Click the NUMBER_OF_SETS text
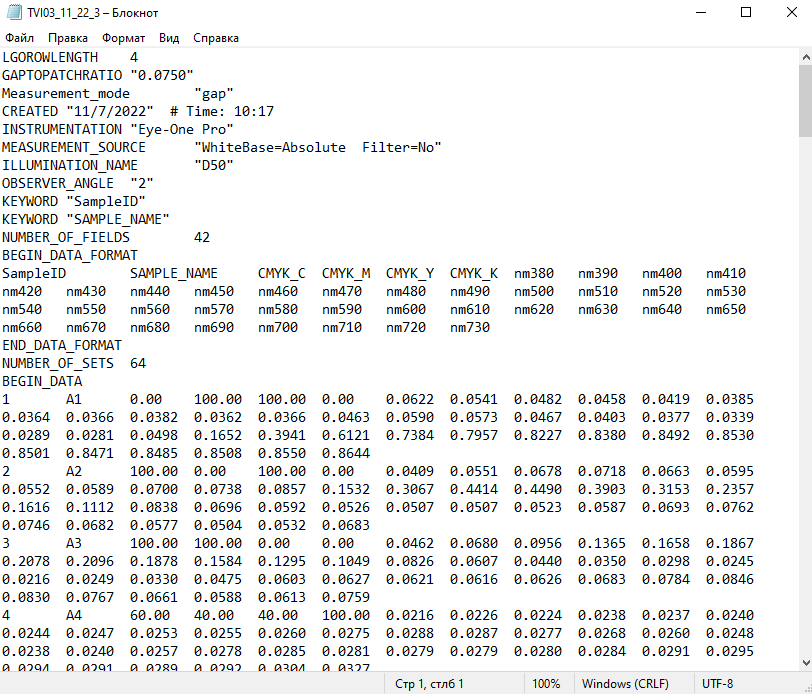The height and width of the screenshot is (694, 812). coord(57,363)
